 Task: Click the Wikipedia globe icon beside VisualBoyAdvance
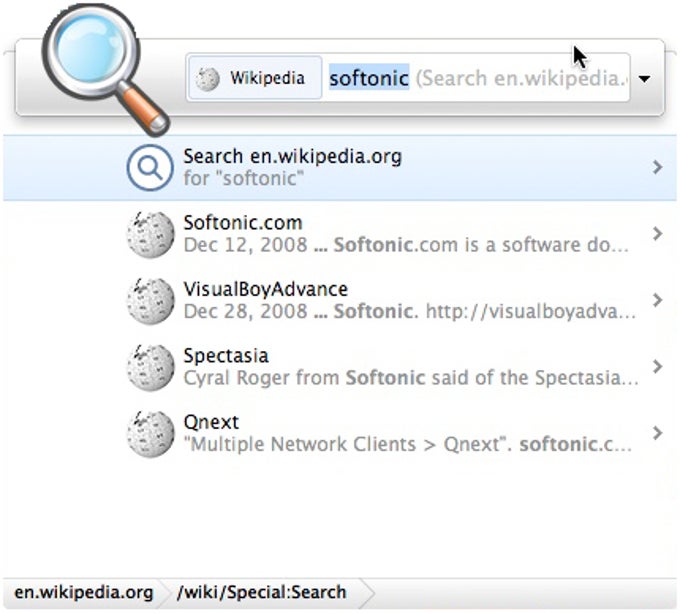150,301
